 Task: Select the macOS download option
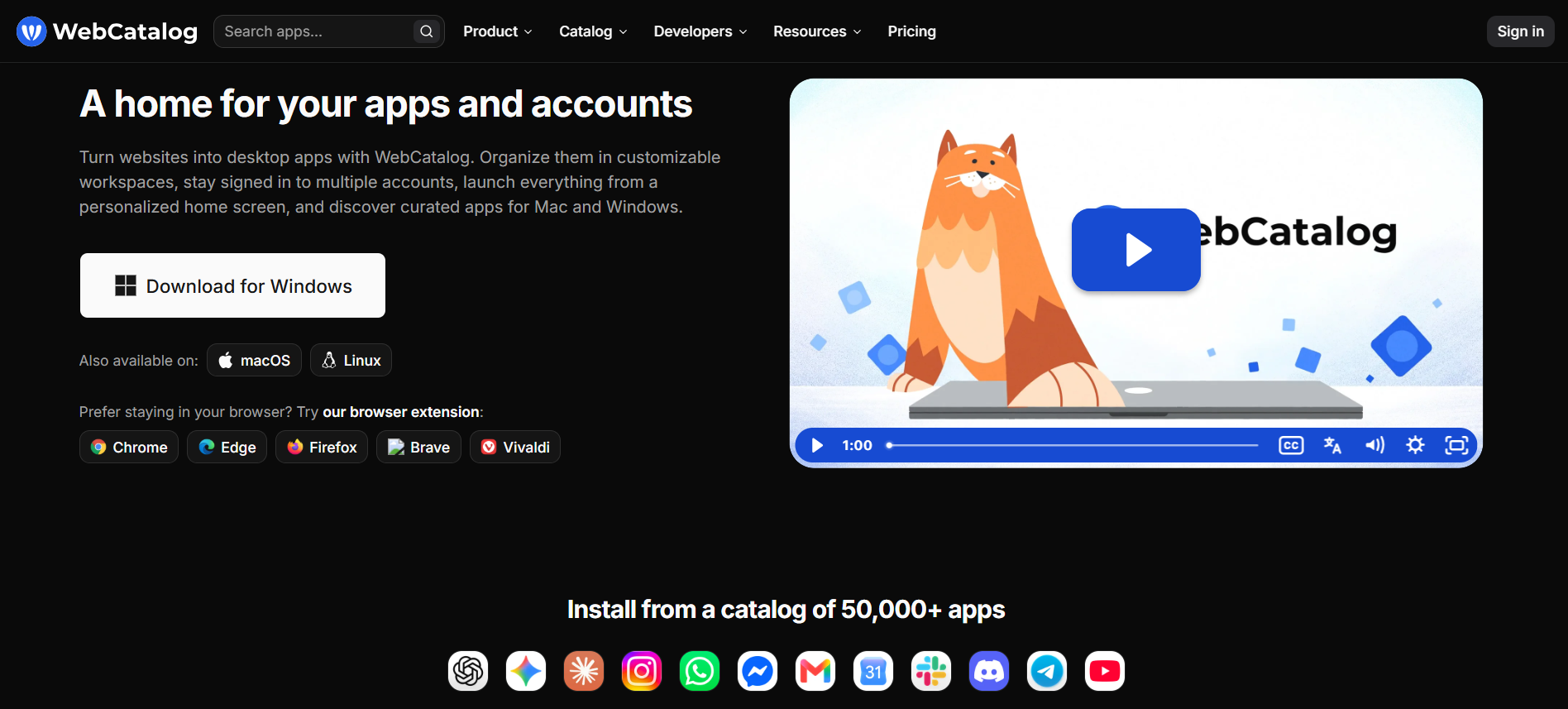coord(254,360)
